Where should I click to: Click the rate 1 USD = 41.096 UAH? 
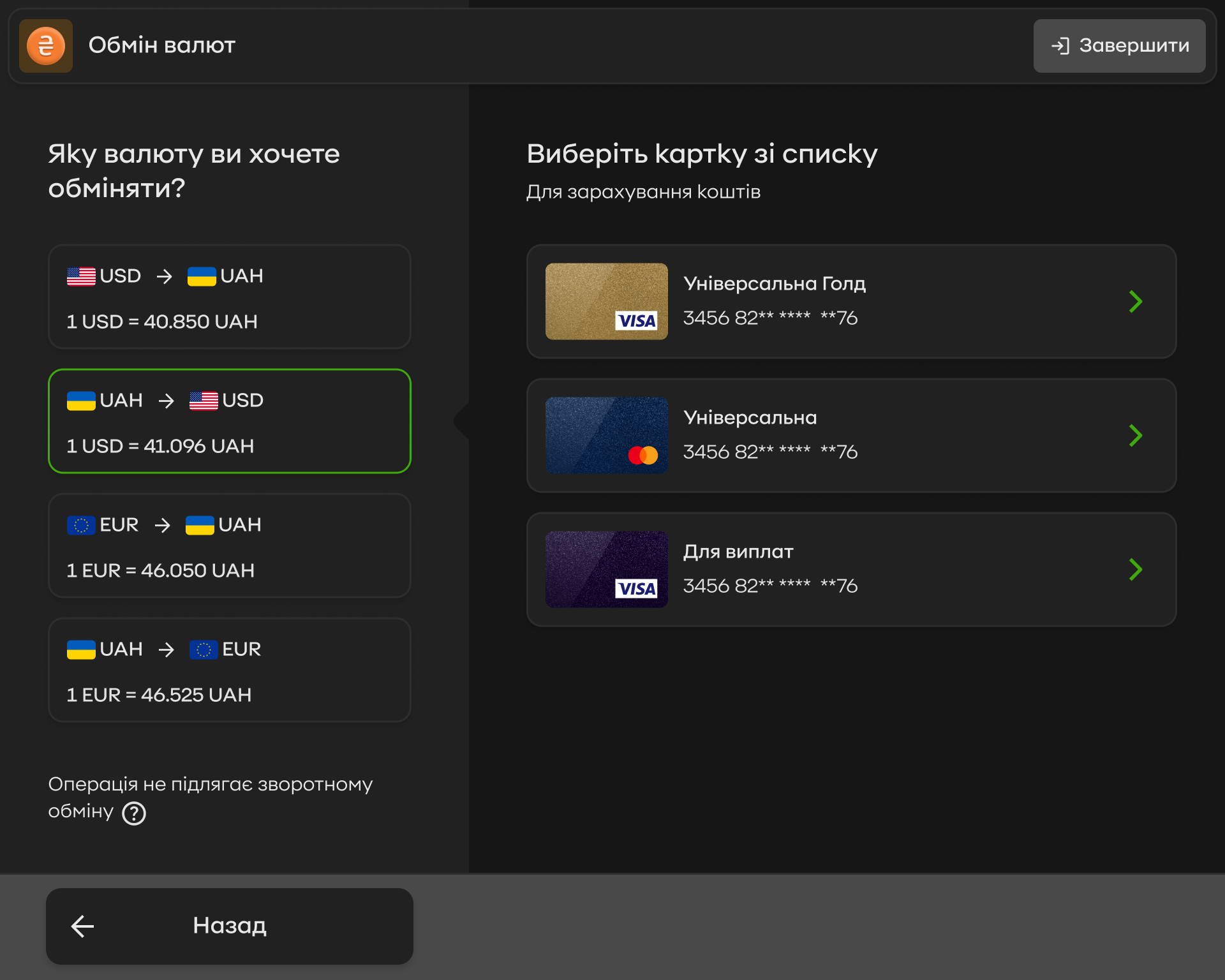160,446
